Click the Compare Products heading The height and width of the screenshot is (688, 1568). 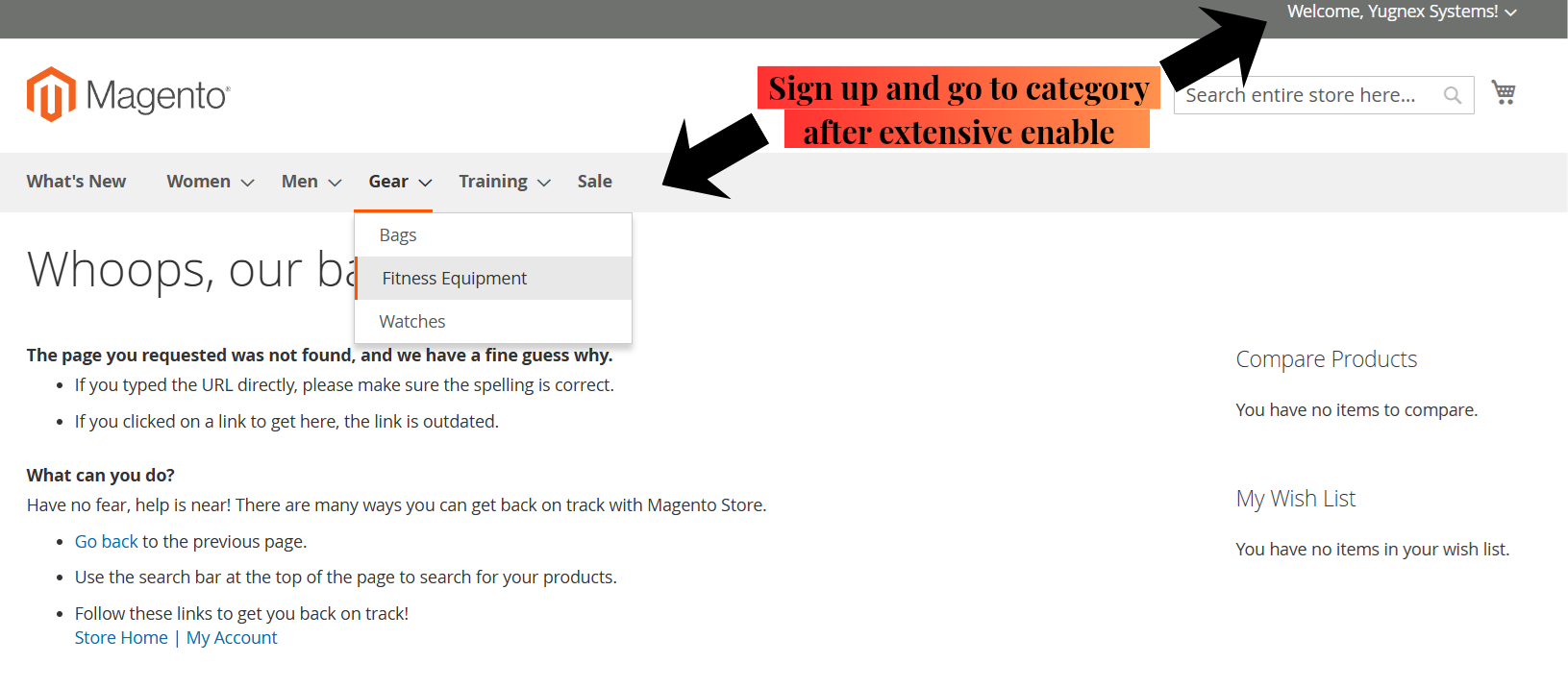[1327, 359]
